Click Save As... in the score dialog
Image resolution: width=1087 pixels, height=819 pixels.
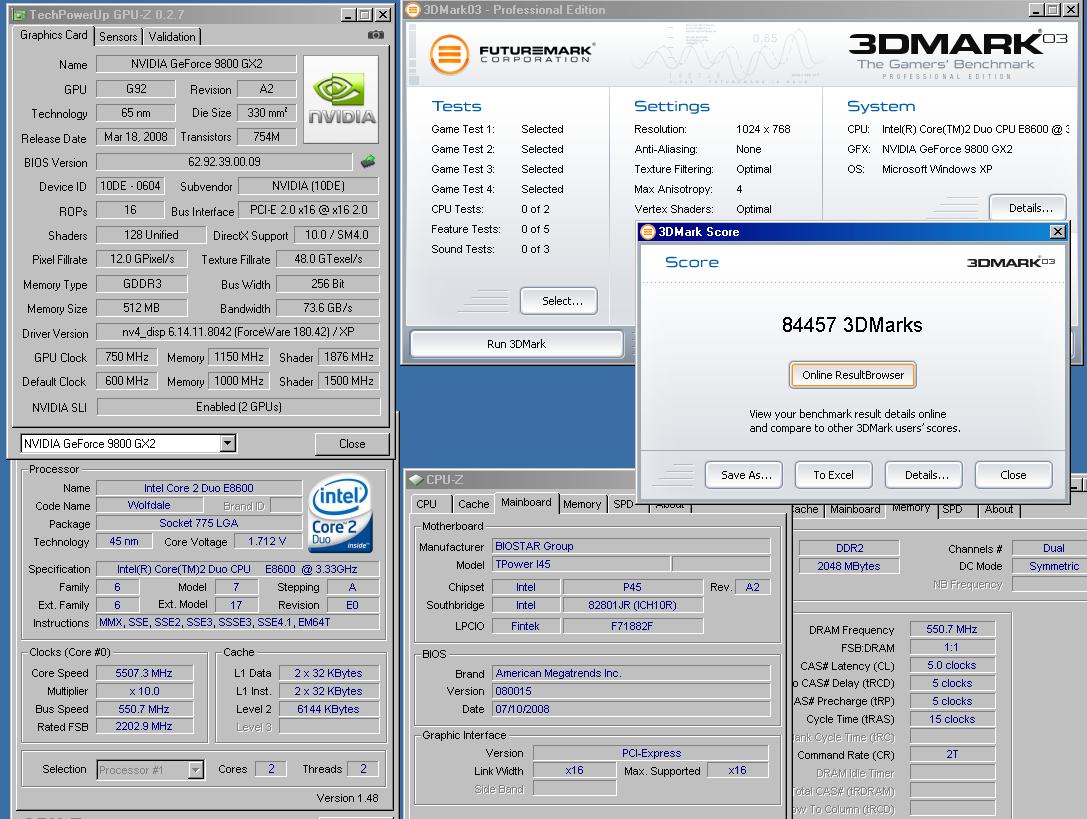[743, 475]
